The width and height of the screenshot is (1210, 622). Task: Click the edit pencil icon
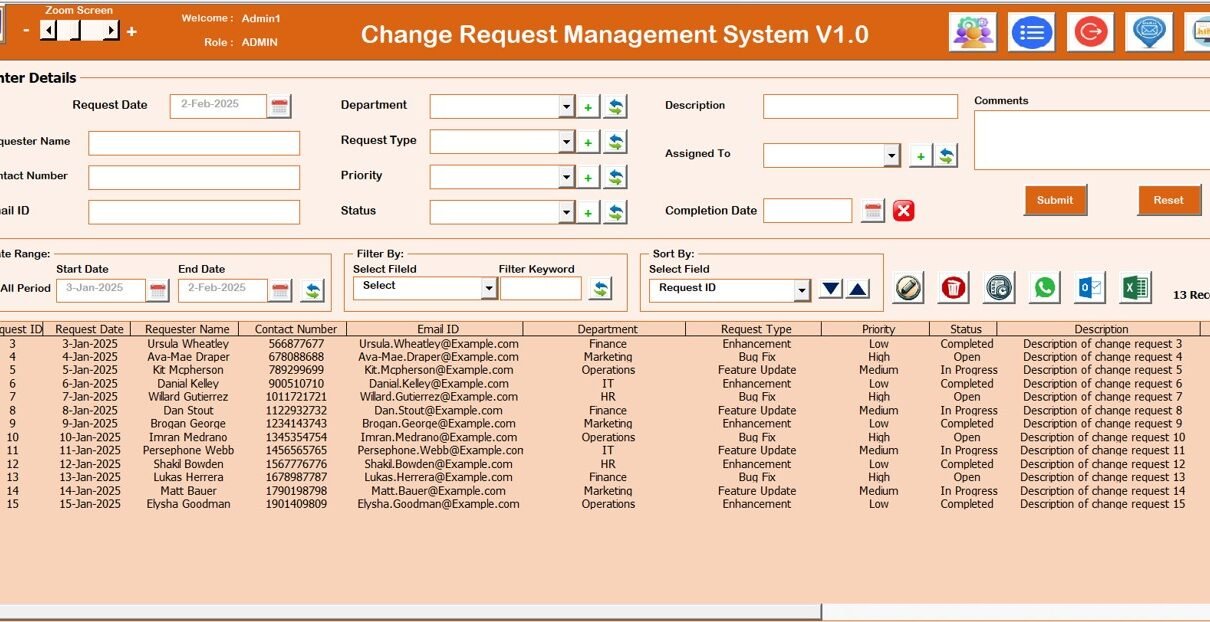tap(908, 288)
